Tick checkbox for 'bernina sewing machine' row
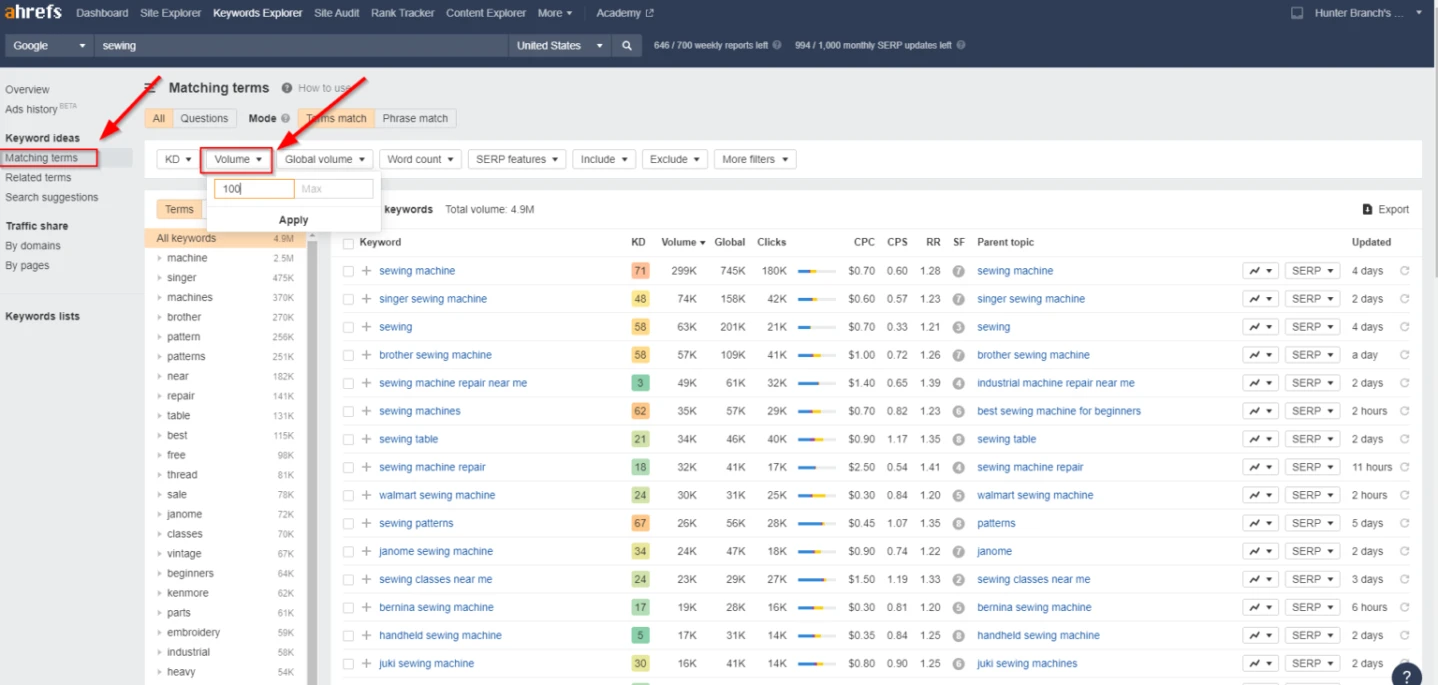 tap(348, 607)
